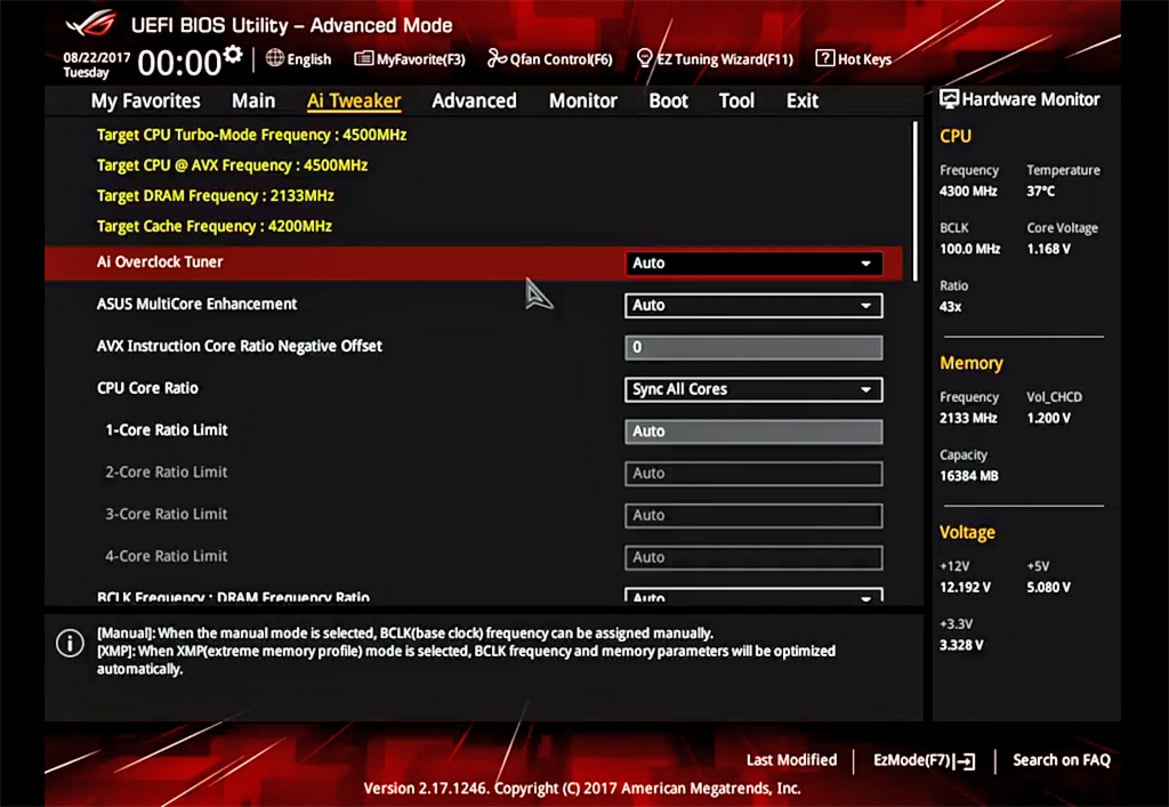Click CPU frequency value 4300 MHz

click(x=968, y=192)
